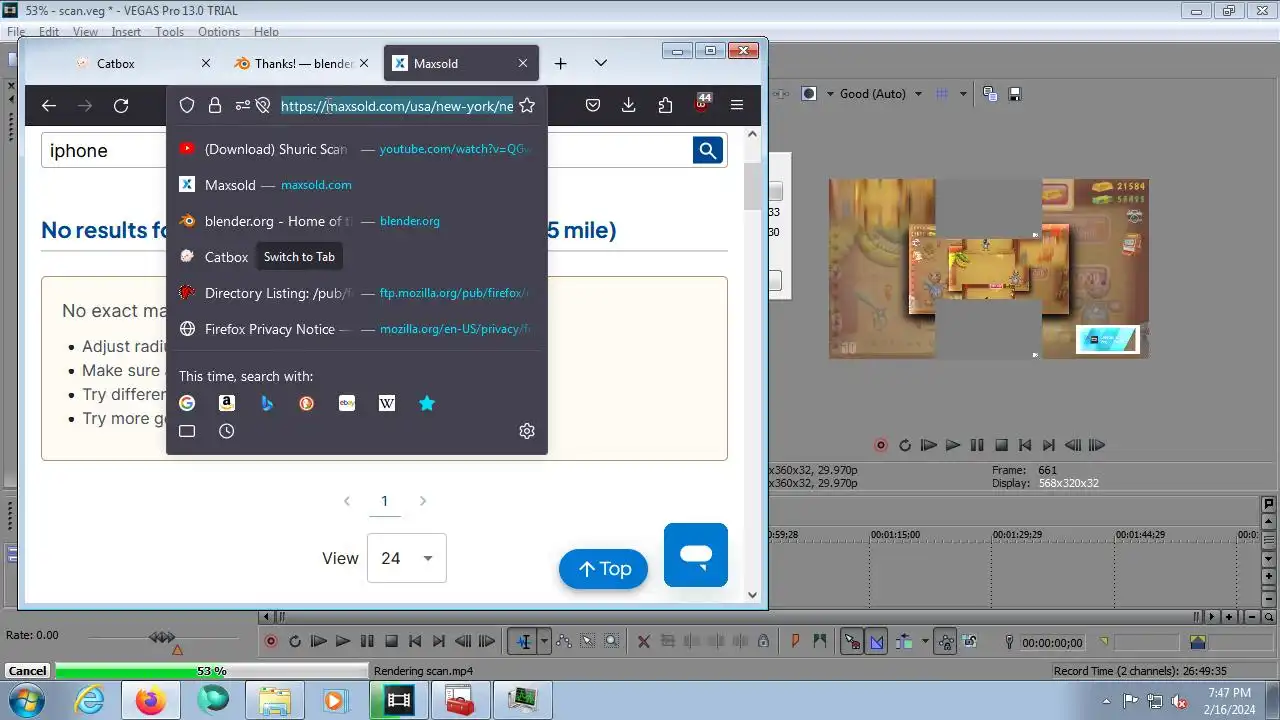Viewport: 1280px width, 720px height.
Task: Open the Firefox hamburger application menu
Action: [737, 105]
